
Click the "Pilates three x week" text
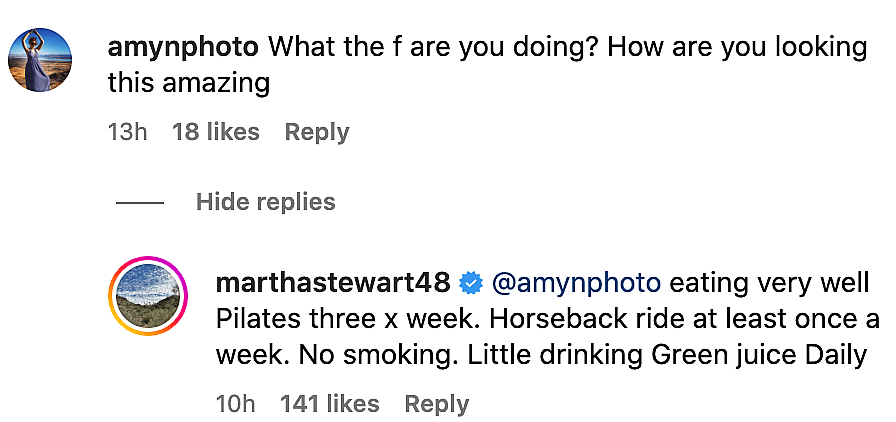377,319
